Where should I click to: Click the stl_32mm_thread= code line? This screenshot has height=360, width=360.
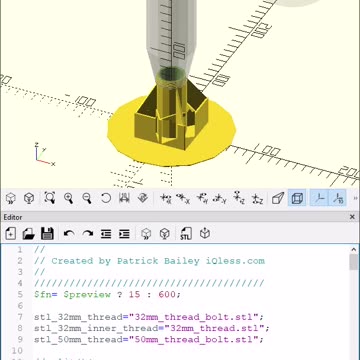pyautogui.click(x=149, y=317)
